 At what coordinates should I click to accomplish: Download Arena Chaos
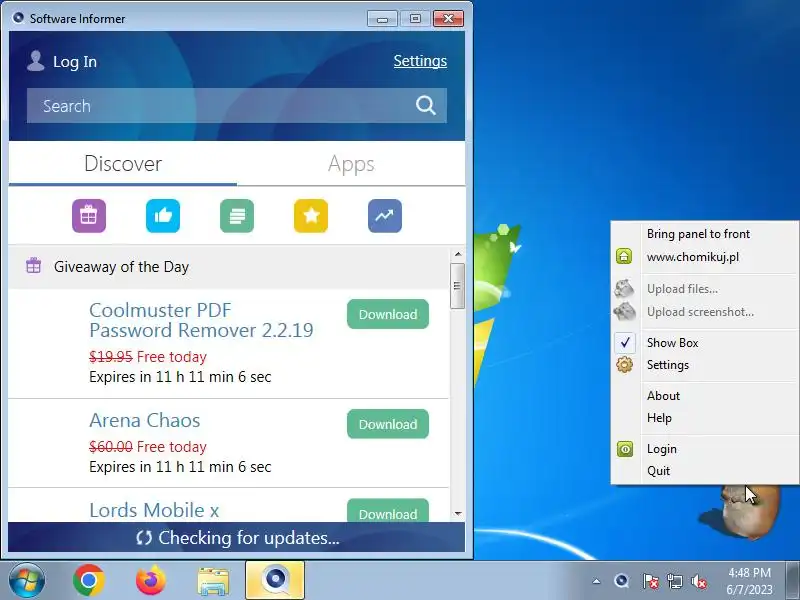coord(388,424)
